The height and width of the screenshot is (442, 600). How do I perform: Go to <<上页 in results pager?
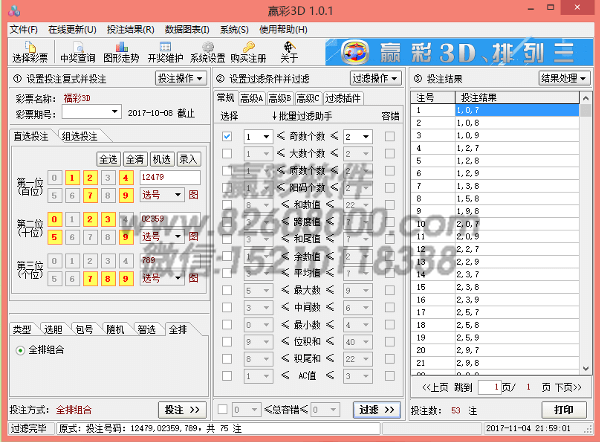(435, 388)
